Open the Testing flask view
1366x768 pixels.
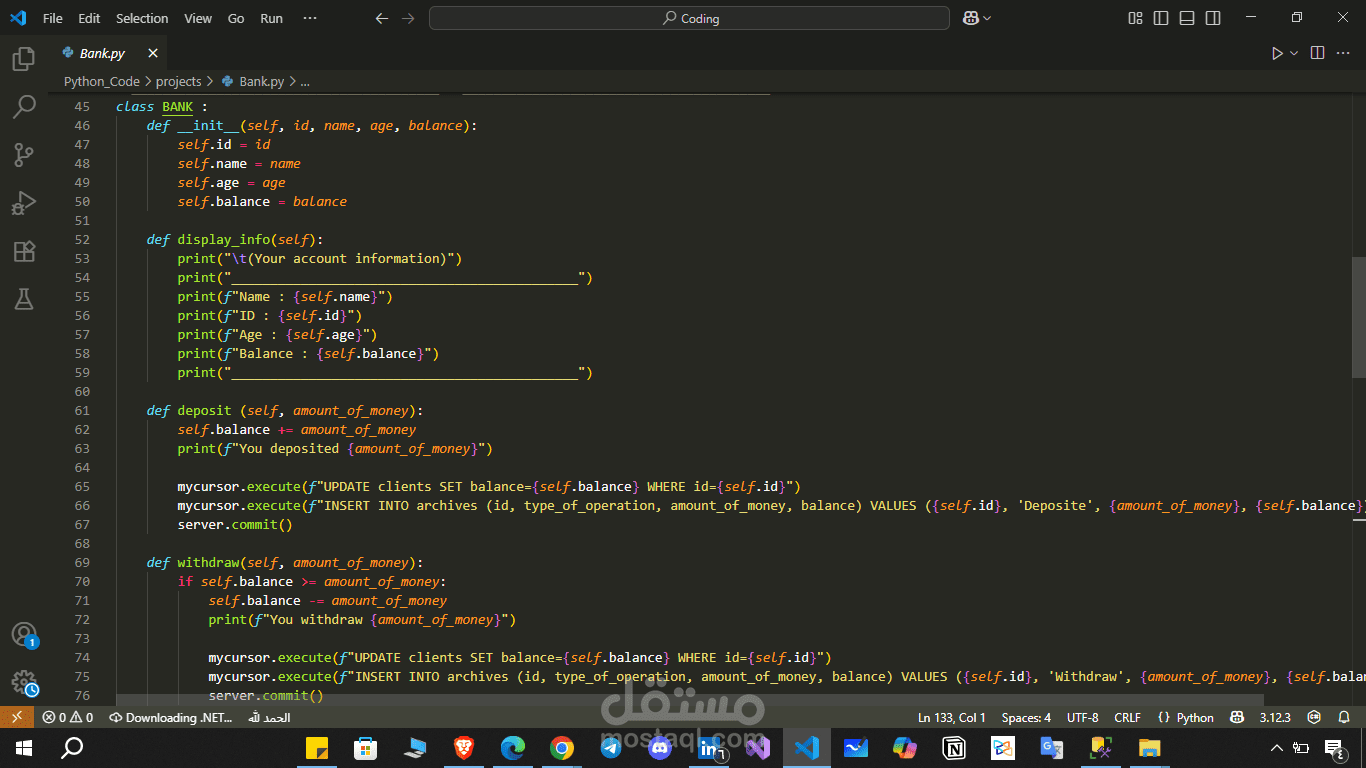pyautogui.click(x=24, y=298)
